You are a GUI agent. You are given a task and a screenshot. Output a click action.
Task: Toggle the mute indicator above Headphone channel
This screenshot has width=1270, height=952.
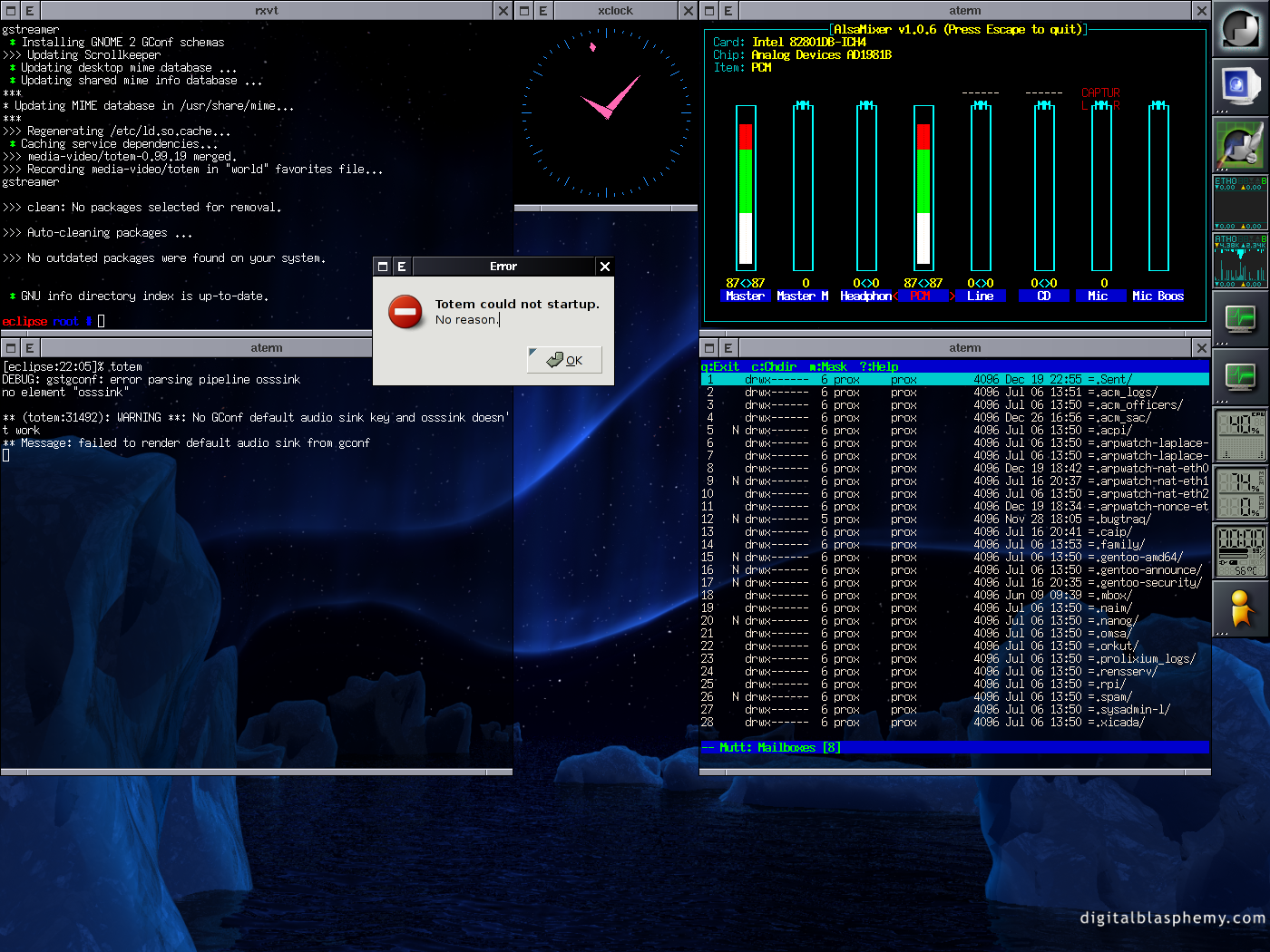(866, 105)
